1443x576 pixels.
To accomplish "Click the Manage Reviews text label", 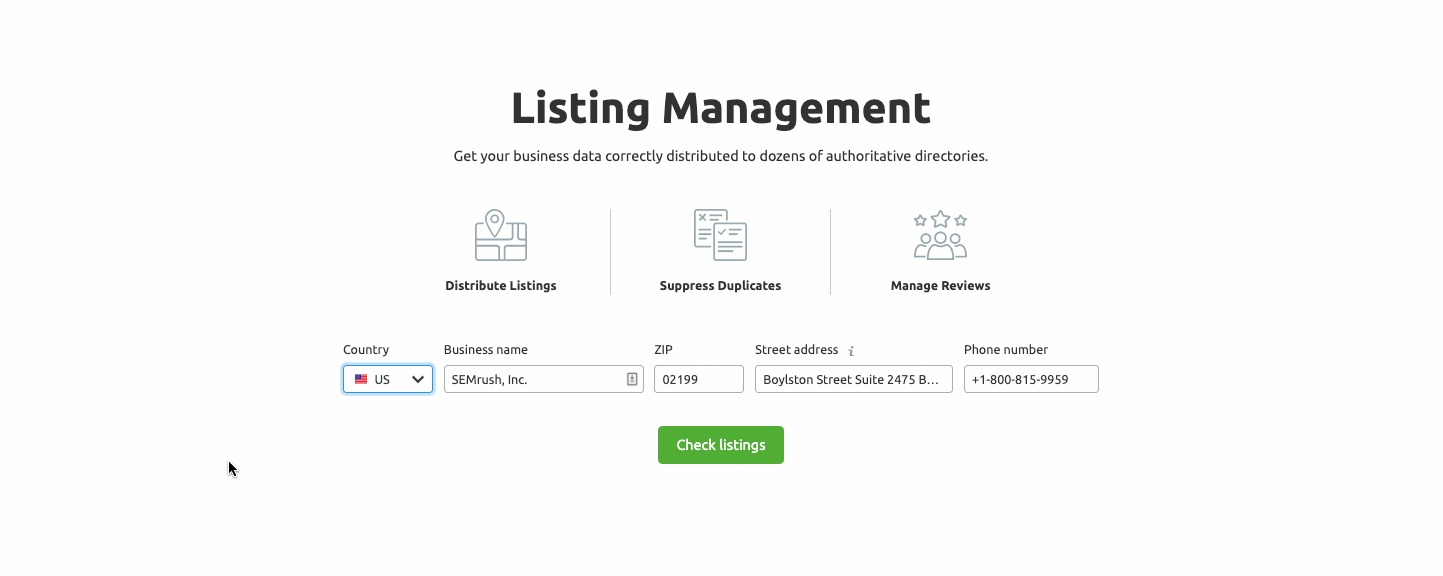I will tap(940, 286).
